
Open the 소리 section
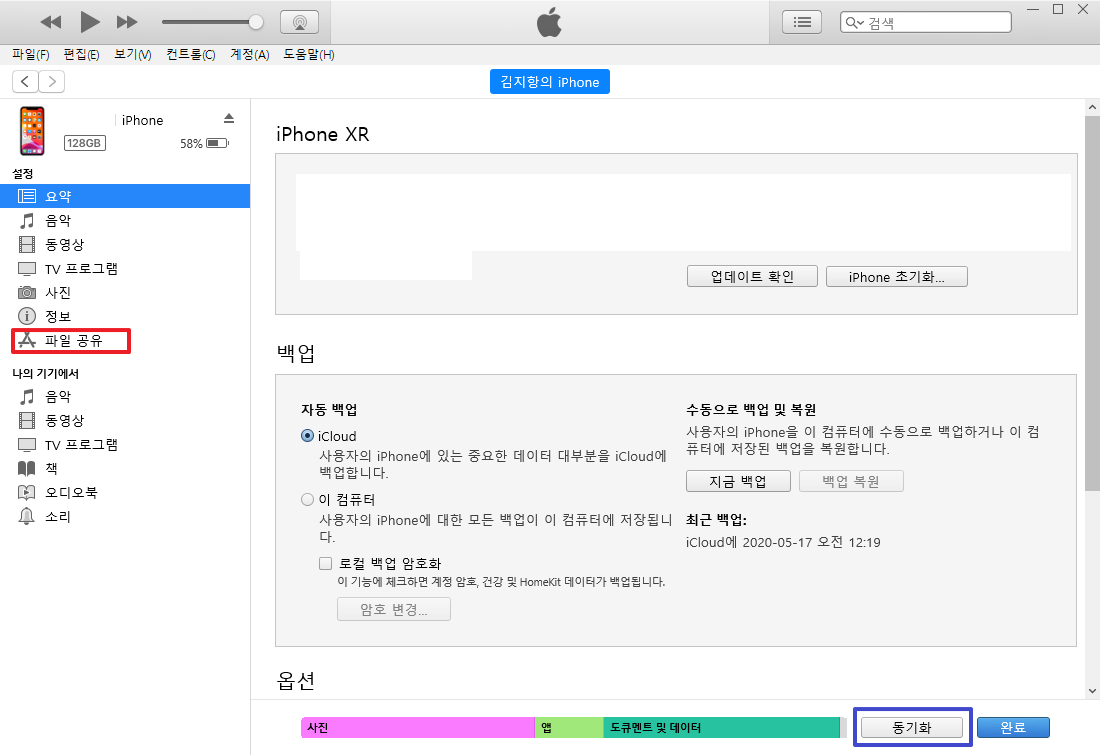(52, 516)
